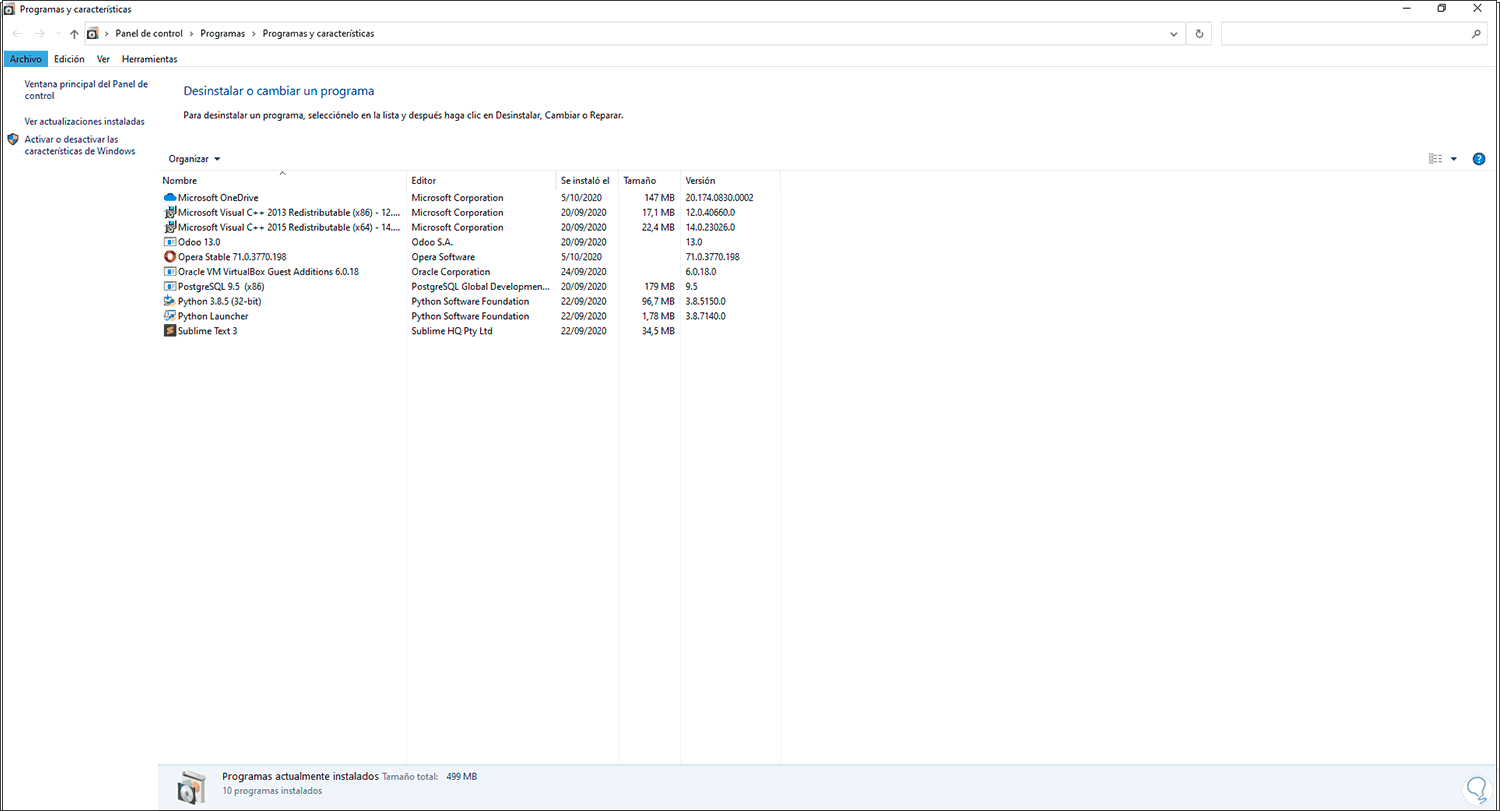1500x811 pixels.
Task: Go up one folder level
Action: (74, 34)
